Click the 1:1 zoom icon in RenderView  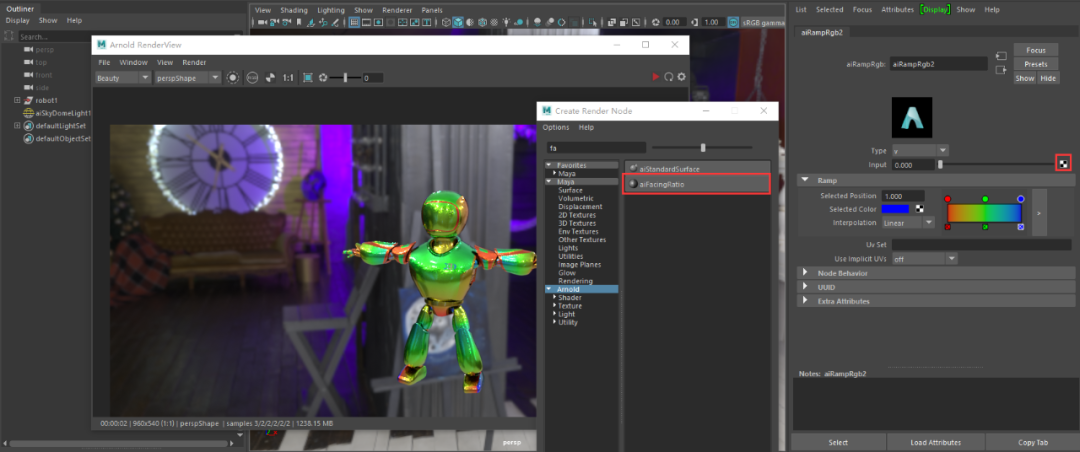288,78
